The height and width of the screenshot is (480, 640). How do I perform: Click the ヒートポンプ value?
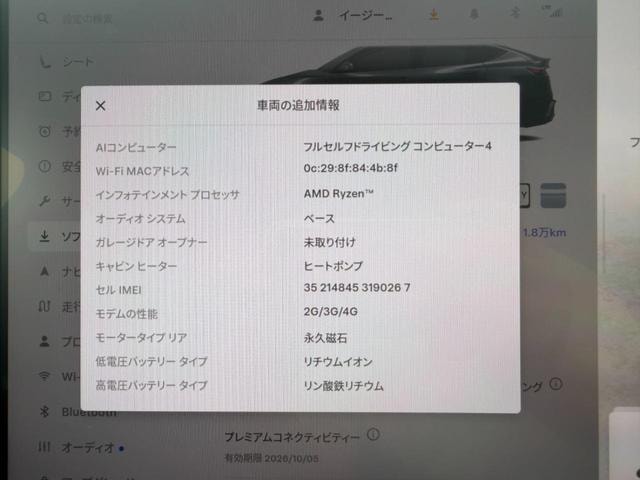click(333, 266)
